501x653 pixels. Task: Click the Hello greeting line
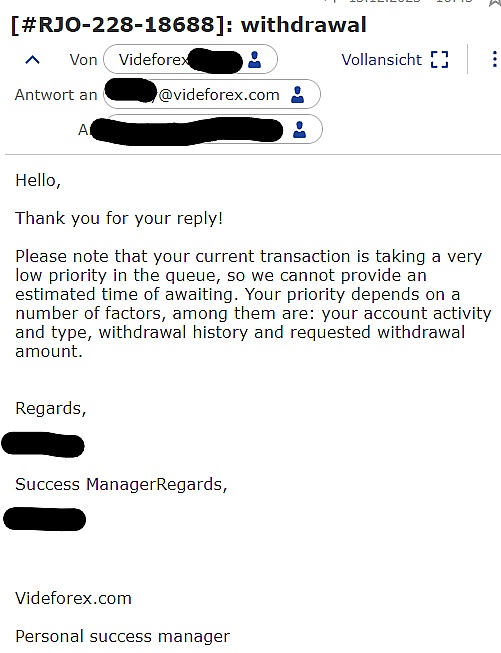pos(38,181)
